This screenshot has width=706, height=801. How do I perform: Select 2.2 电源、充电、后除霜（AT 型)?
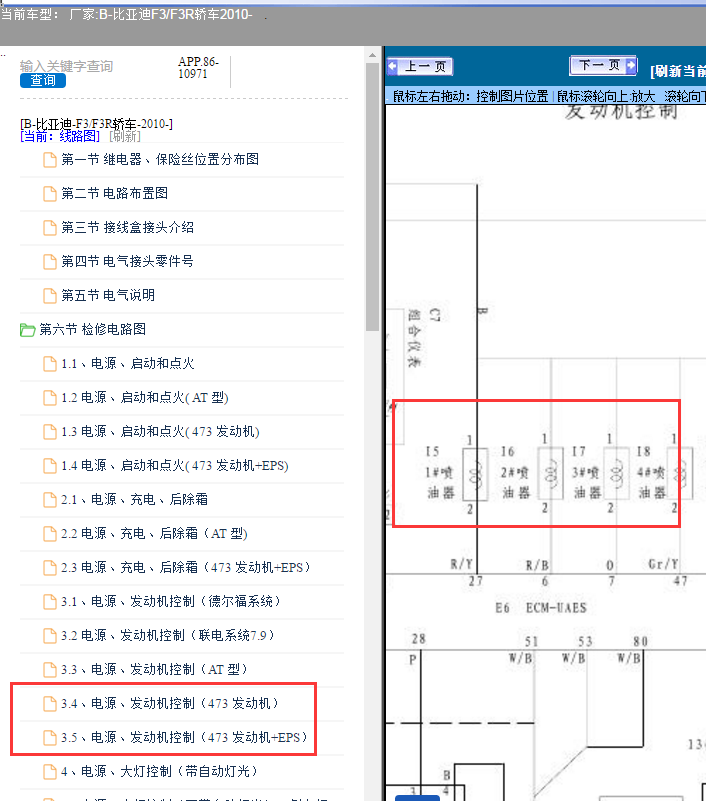point(154,534)
